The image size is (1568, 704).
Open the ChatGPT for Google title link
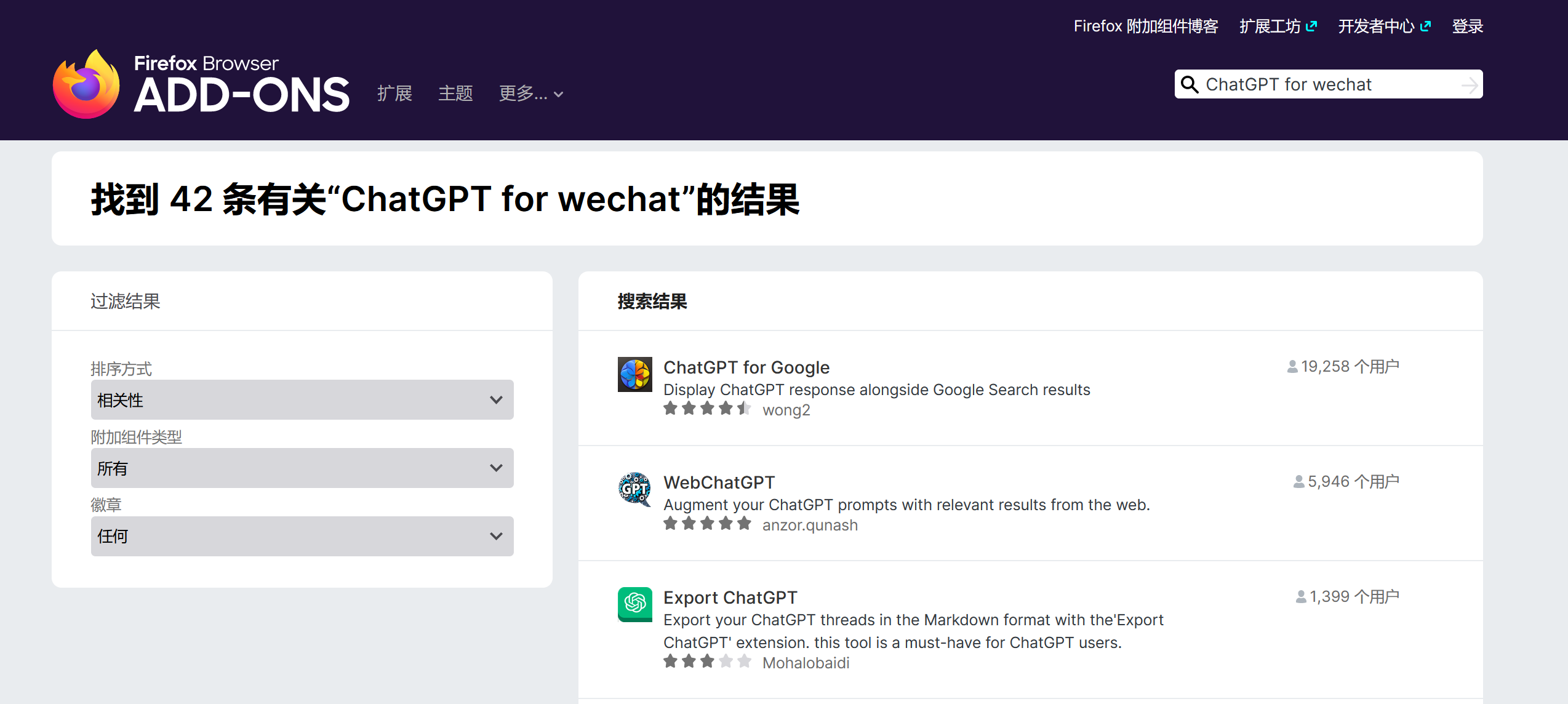tap(746, 367)
